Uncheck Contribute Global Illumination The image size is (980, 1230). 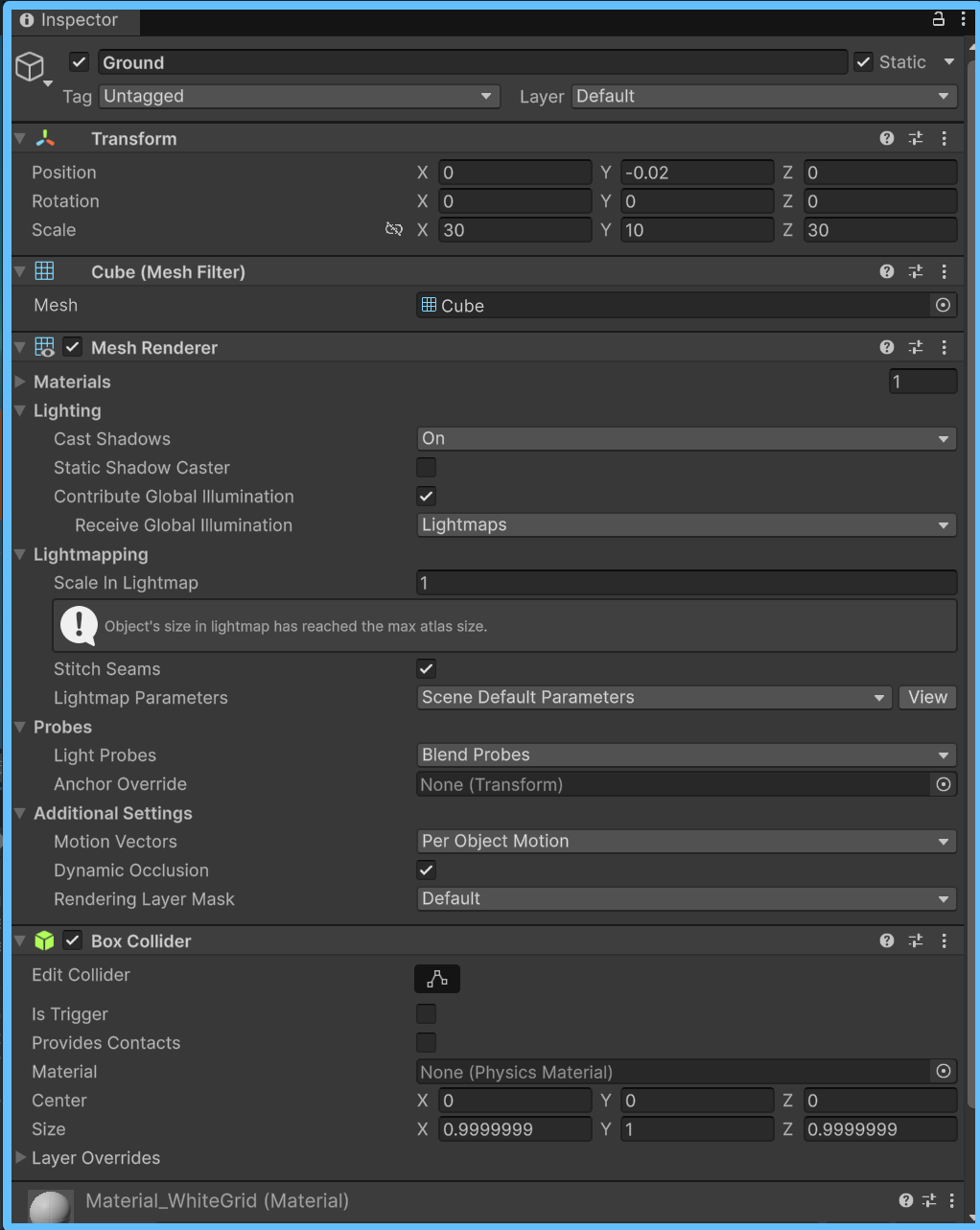[x=427, y=496]
